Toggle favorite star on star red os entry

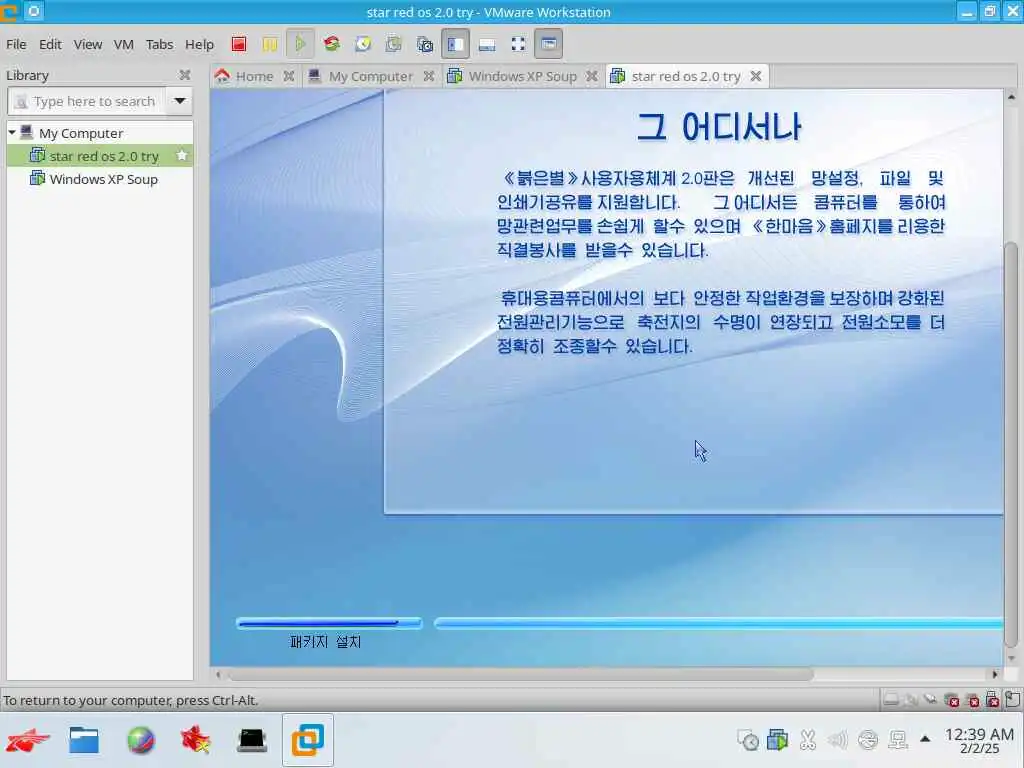point(182,155)
